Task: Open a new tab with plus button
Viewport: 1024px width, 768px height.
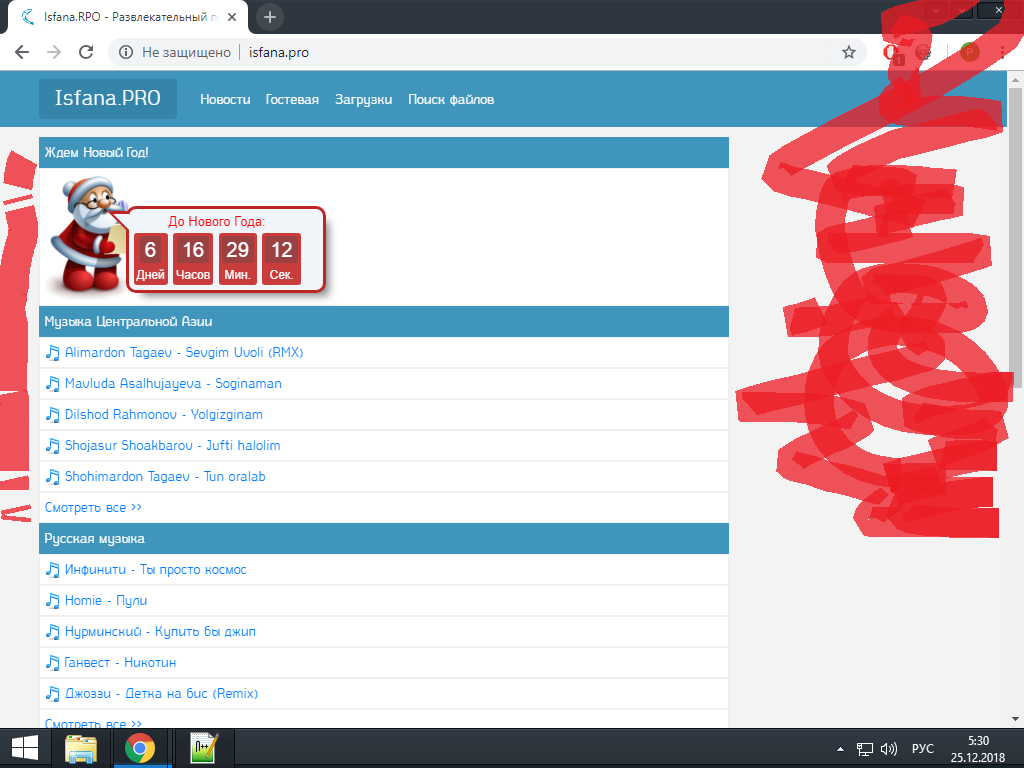Action: point(270,17)
